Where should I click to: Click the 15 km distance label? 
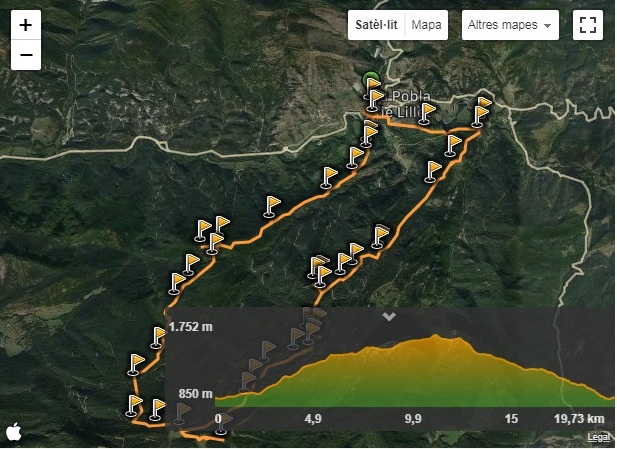point(511,419)
